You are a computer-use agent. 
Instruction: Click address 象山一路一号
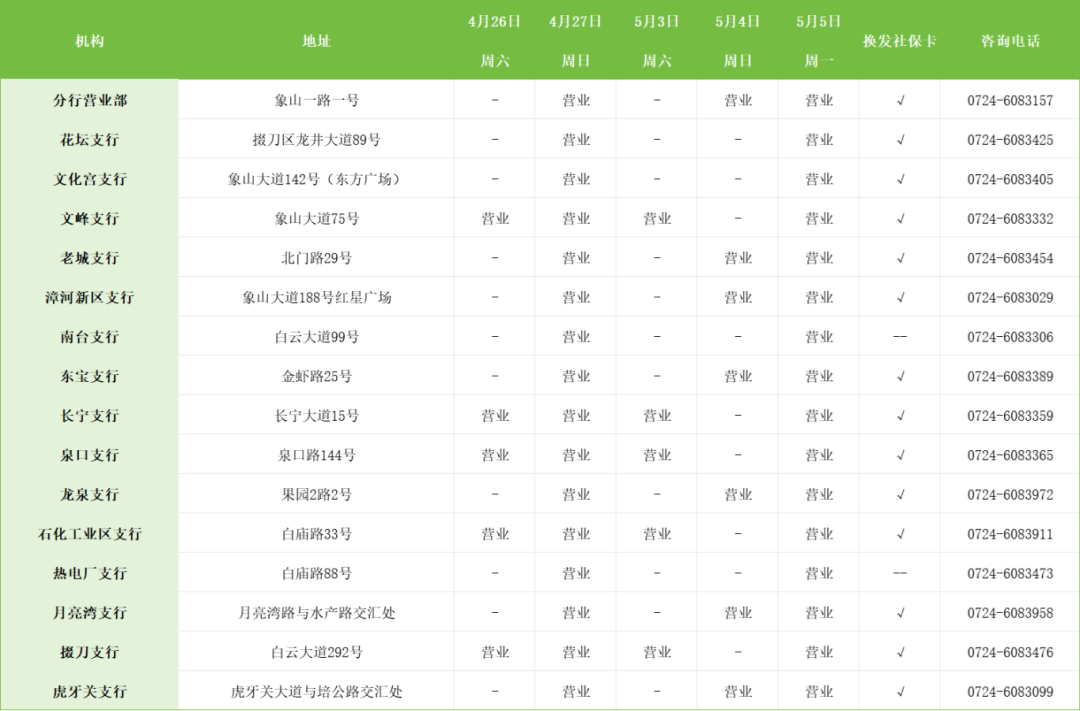click(x=316, y=101)
